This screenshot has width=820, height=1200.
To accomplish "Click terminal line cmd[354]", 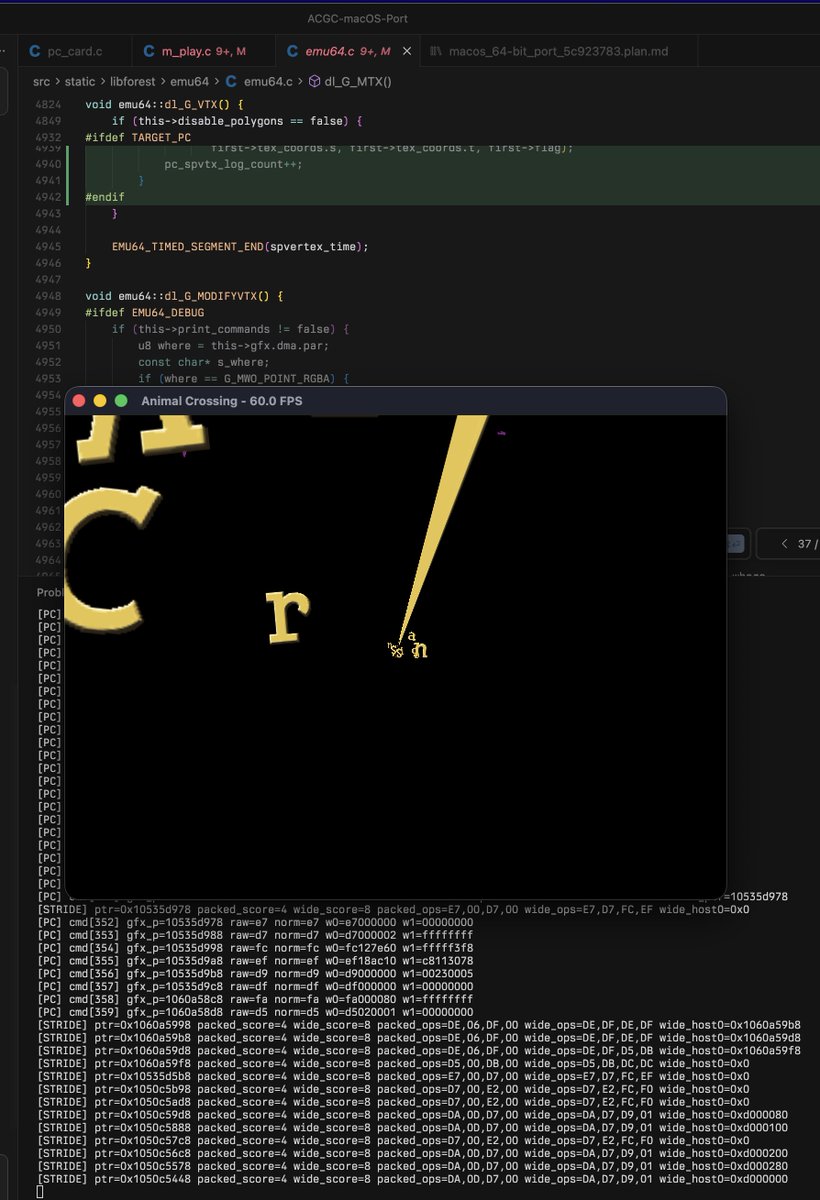I will pos(254,948).
